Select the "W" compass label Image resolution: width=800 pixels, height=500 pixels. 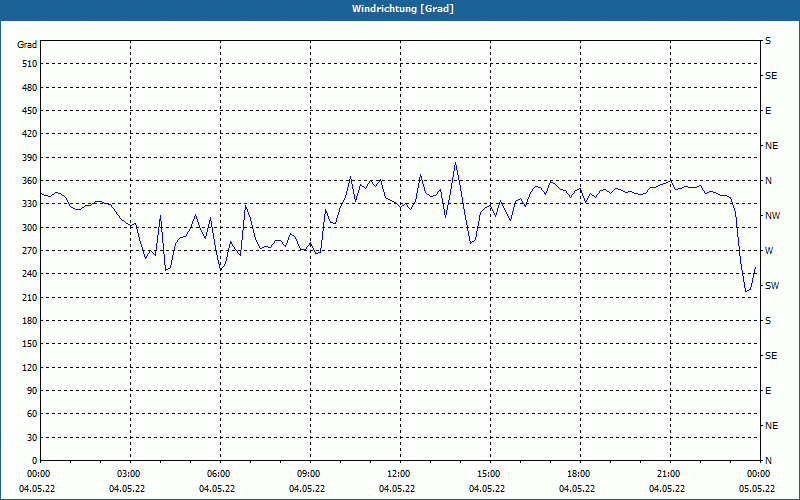pos(769,251)
